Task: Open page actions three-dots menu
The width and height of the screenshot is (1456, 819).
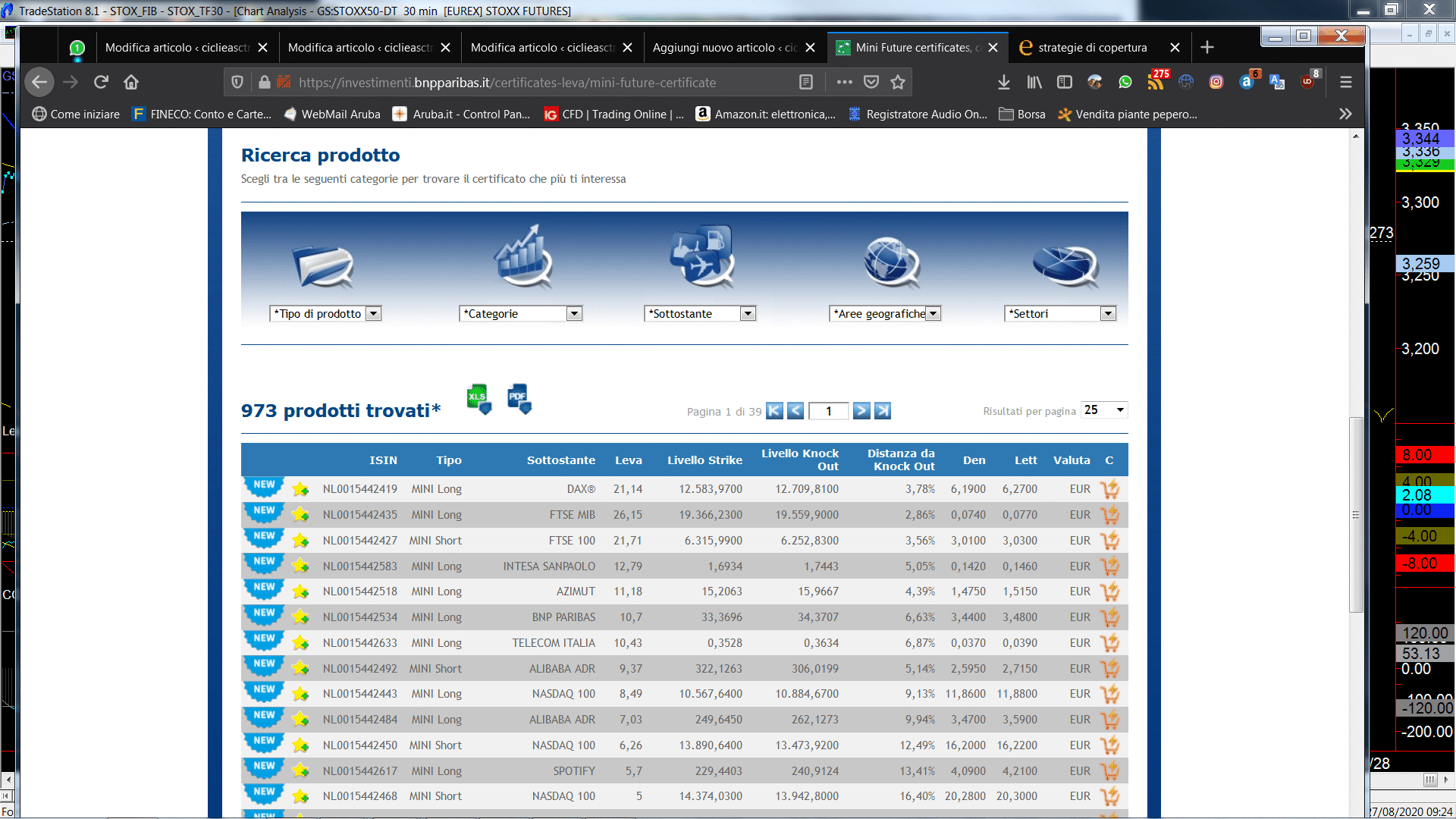Action: click(x=844, y=82)
